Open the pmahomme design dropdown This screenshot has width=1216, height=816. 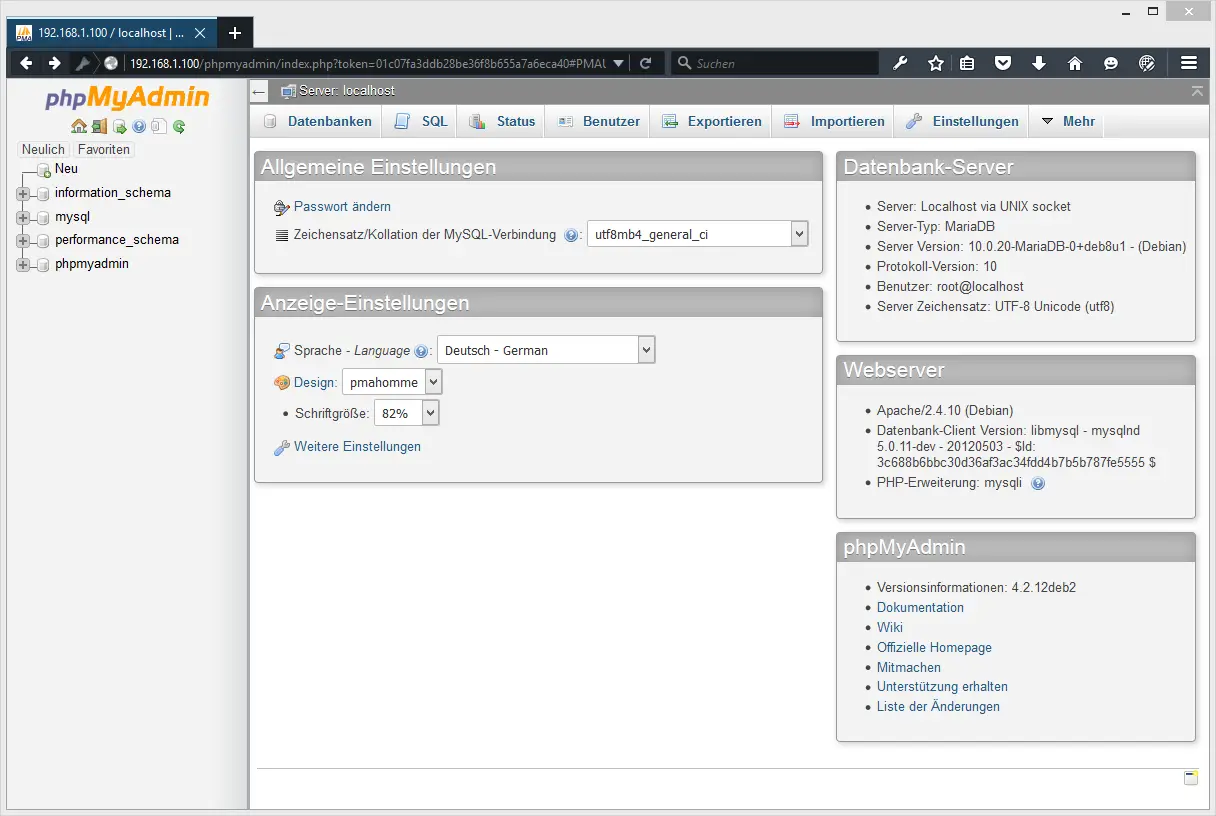(392, 382)
